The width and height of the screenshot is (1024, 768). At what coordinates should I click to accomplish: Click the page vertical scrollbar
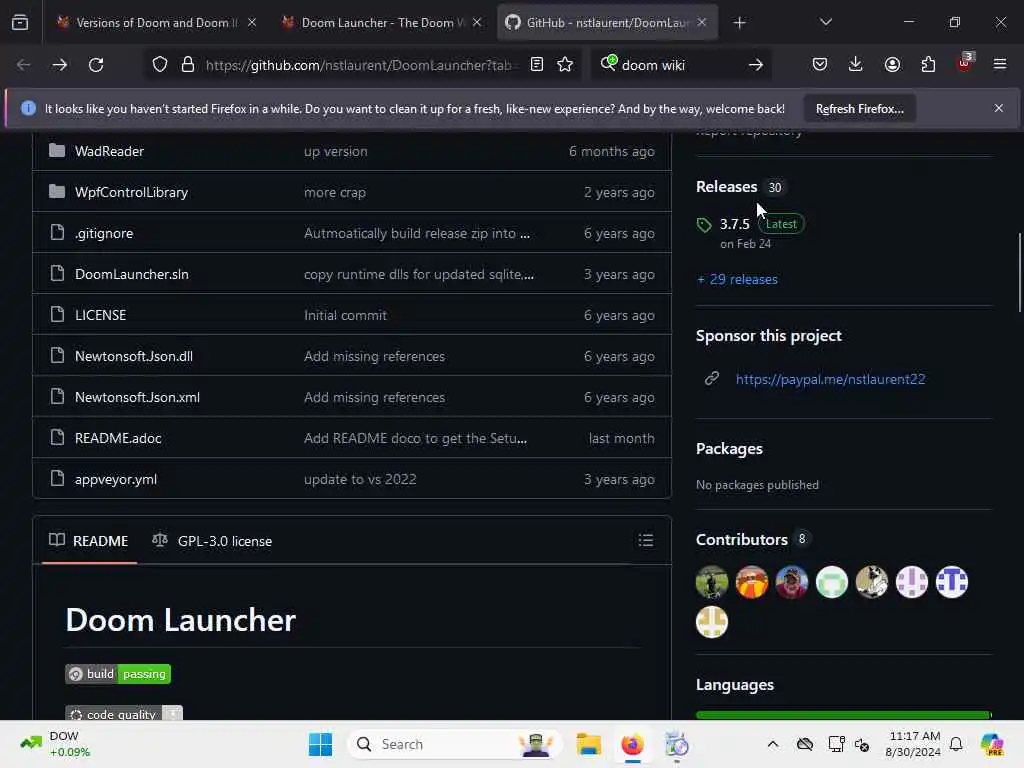click(1019, 272)
